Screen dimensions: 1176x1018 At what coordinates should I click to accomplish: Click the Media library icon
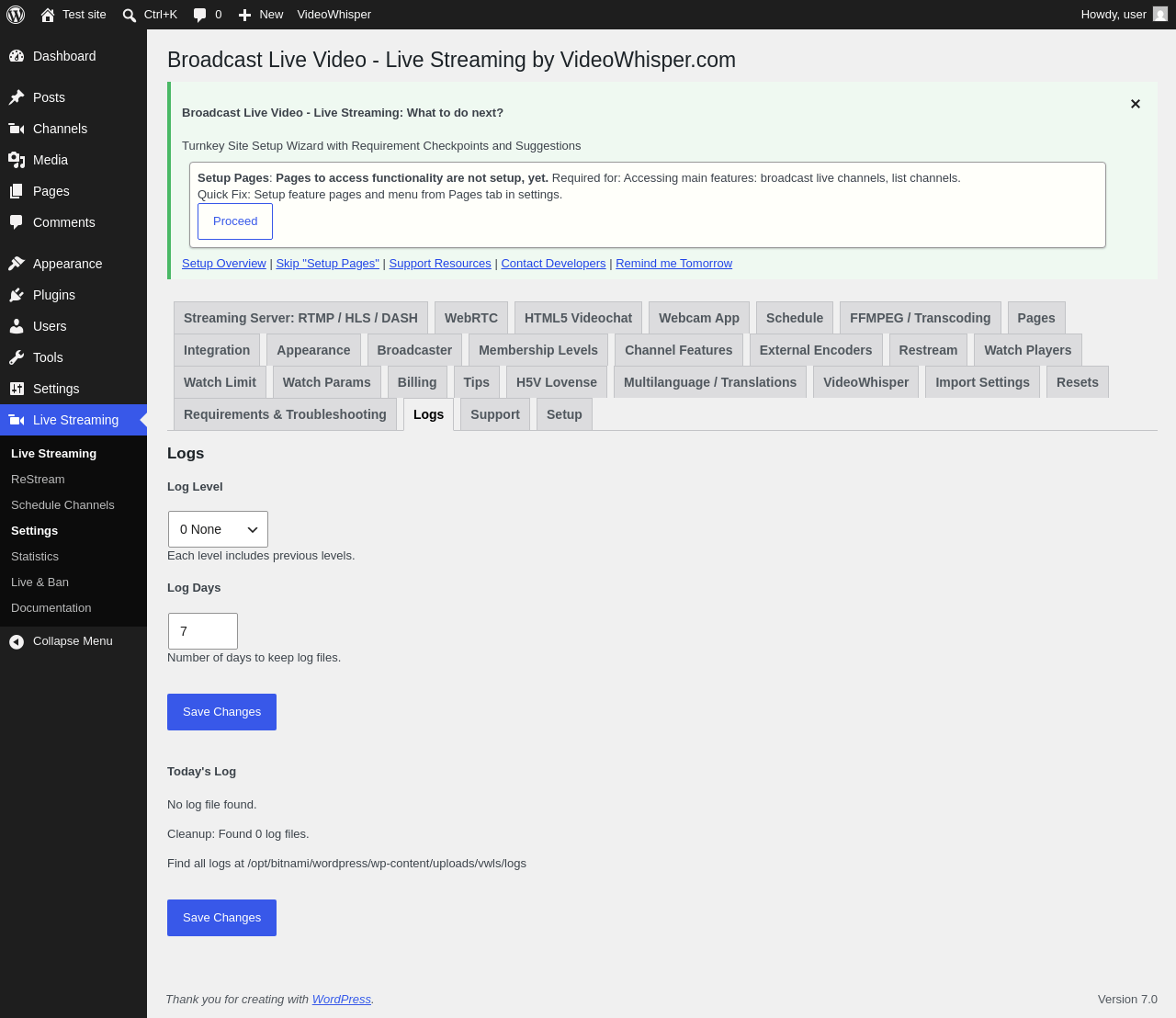click(x=17, y=160)
